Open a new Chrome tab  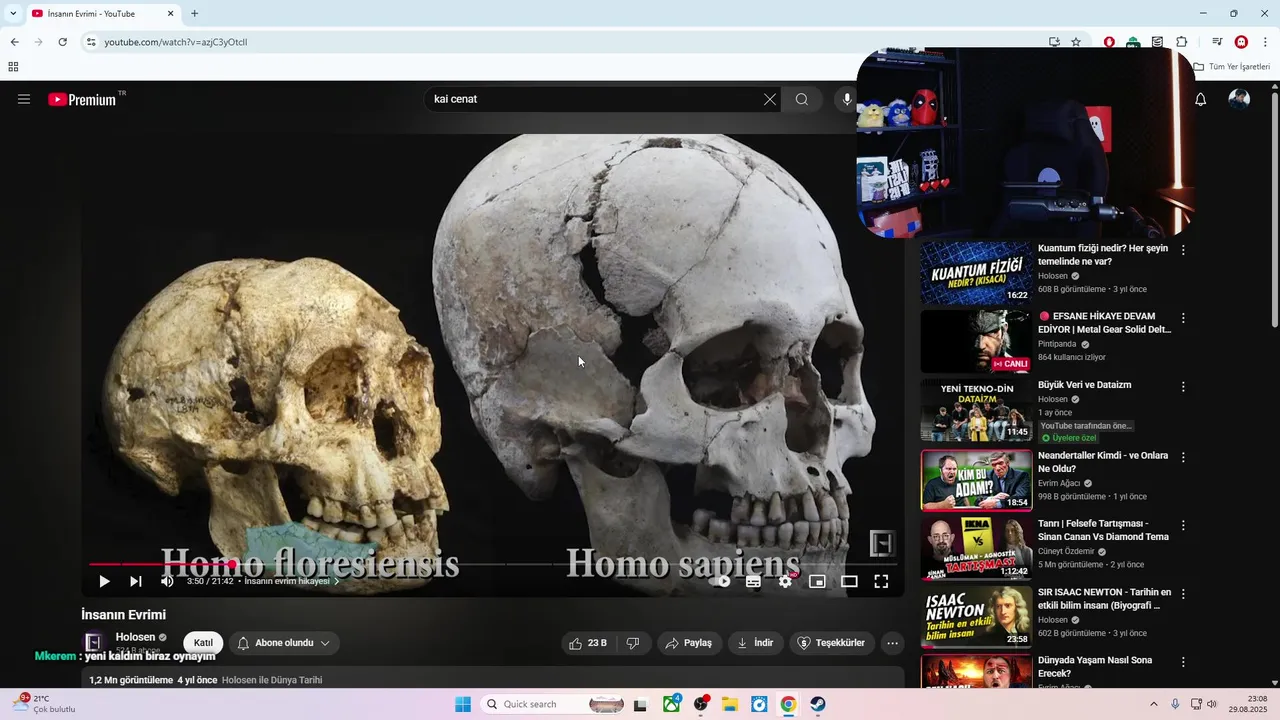[194, 13]
